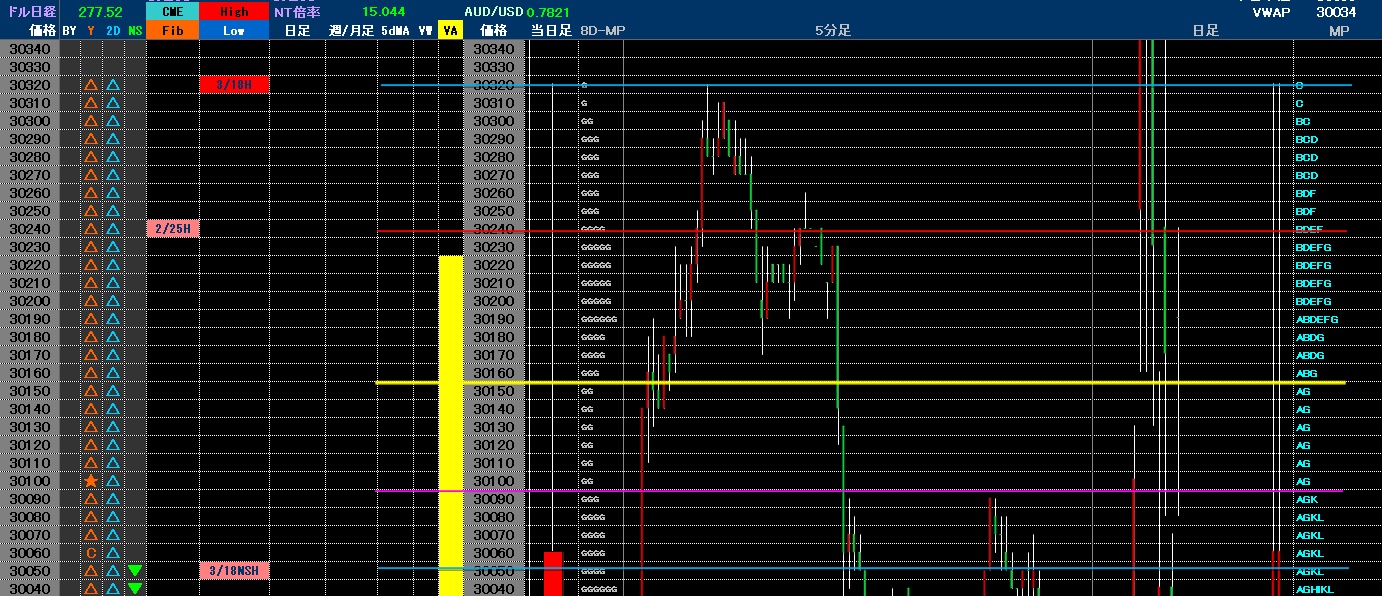Select the orange Y column header

click(91, 31)
